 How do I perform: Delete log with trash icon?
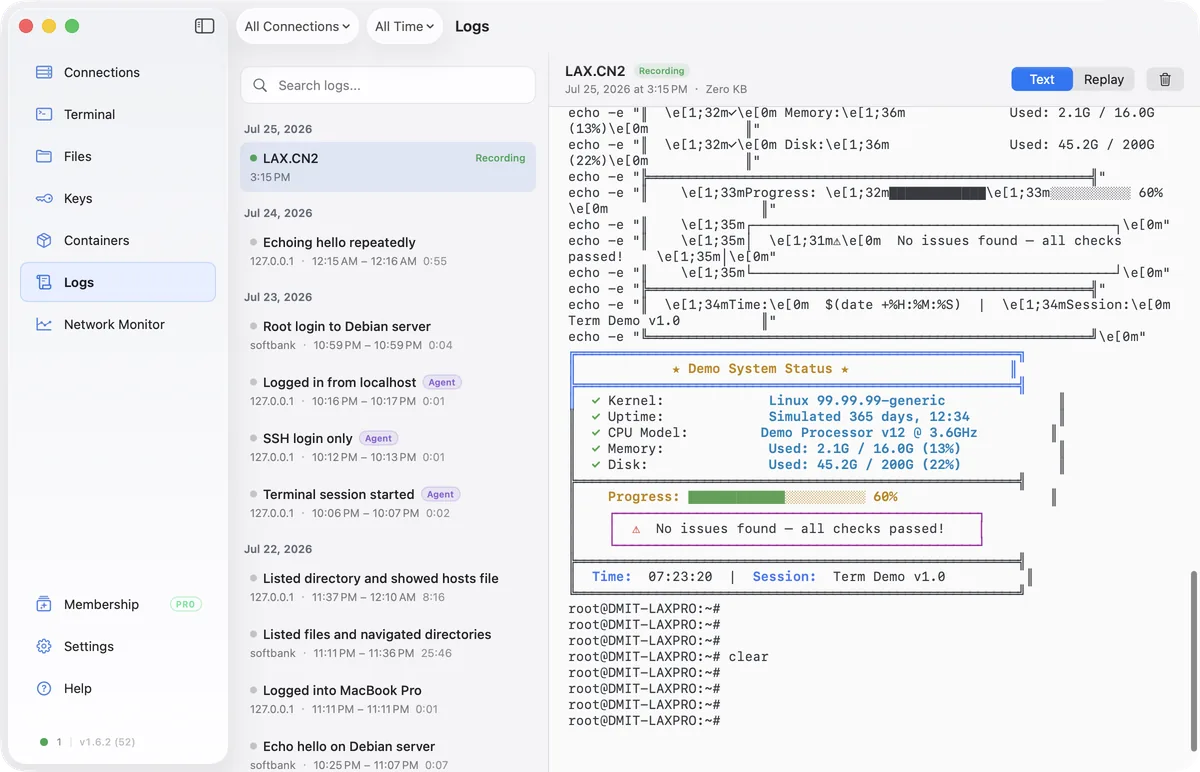pos(1165,79)
